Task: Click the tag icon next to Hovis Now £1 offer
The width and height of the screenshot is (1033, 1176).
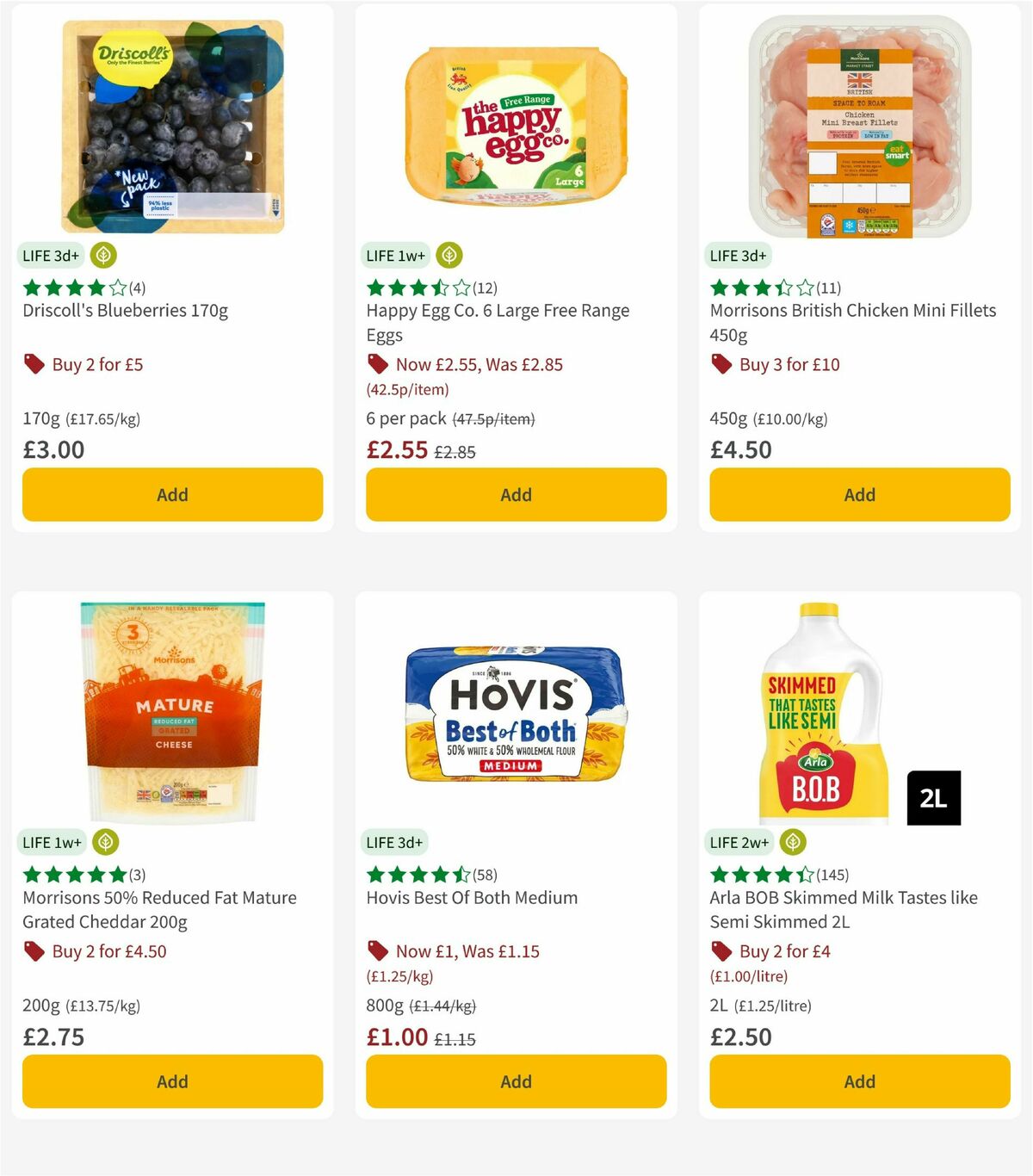Action: (x=377, y=951)
